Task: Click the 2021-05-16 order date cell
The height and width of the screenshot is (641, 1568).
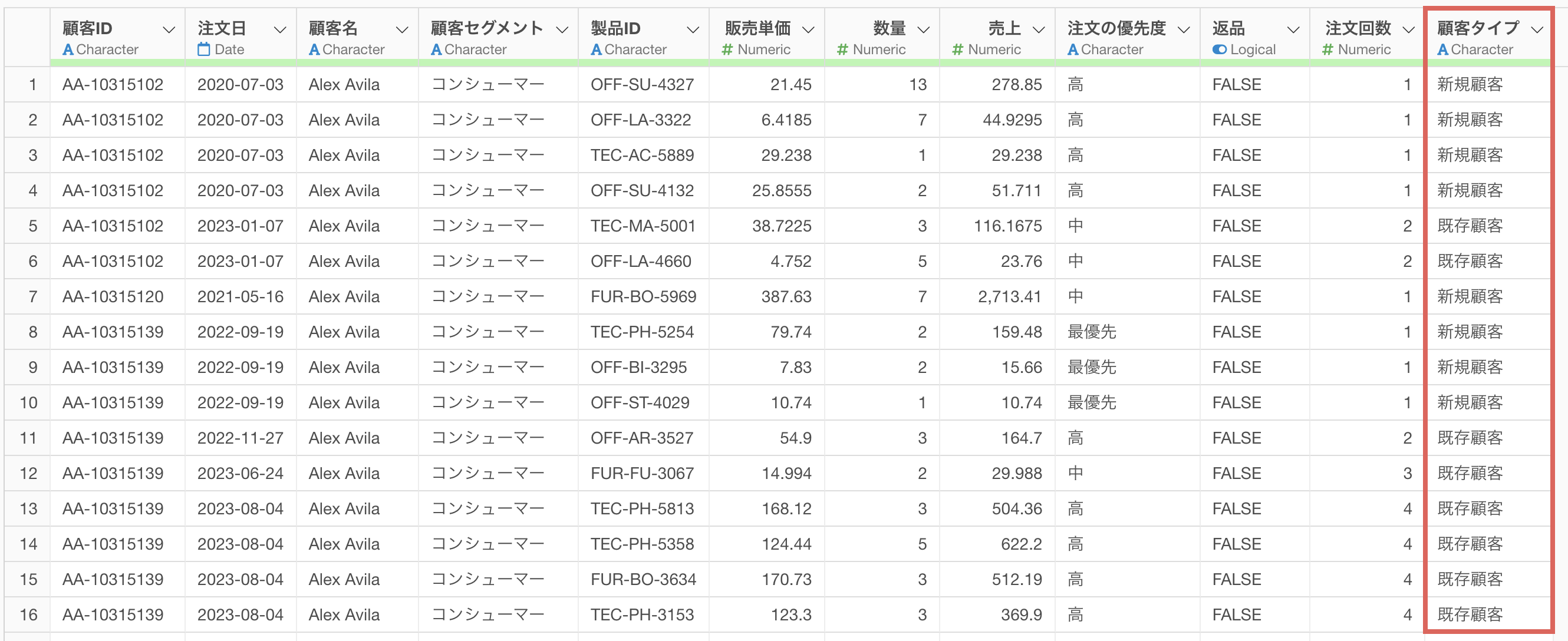Action: click(x=241, y=297)
